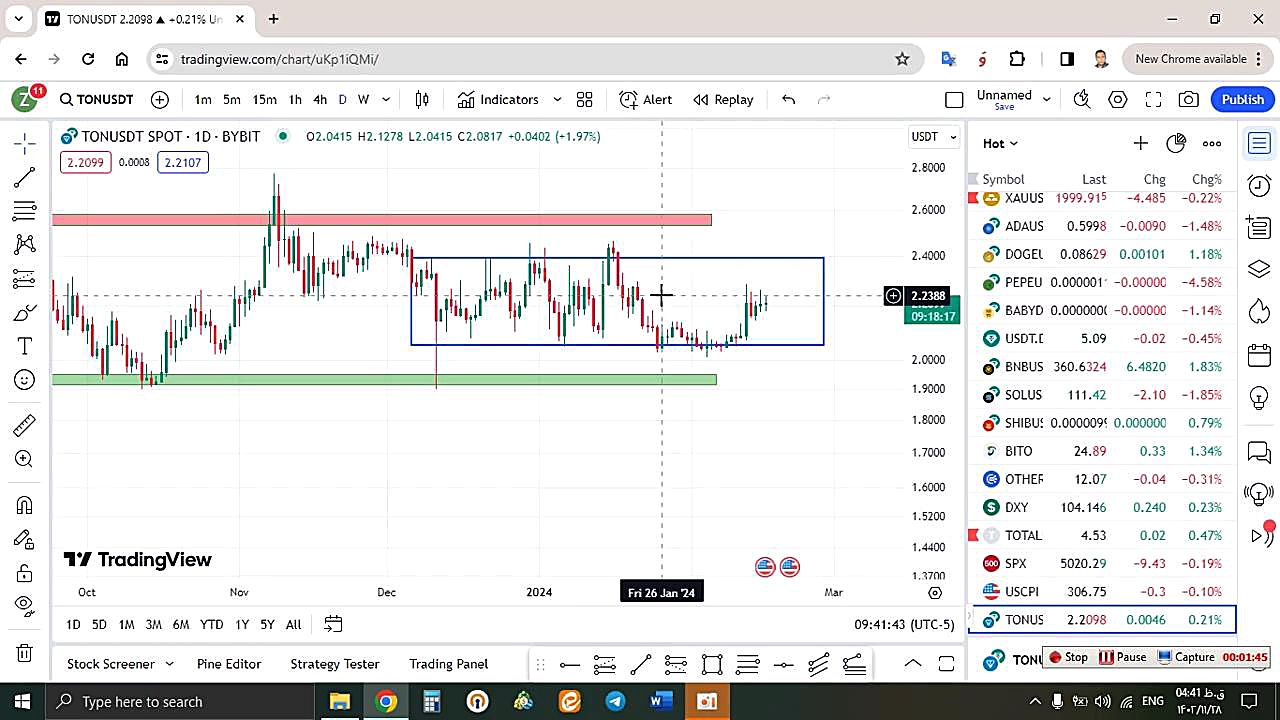This screenshot has width=1280, height=720.
Task: Select the crosshair cursor tool
Action: pos(25,144)
